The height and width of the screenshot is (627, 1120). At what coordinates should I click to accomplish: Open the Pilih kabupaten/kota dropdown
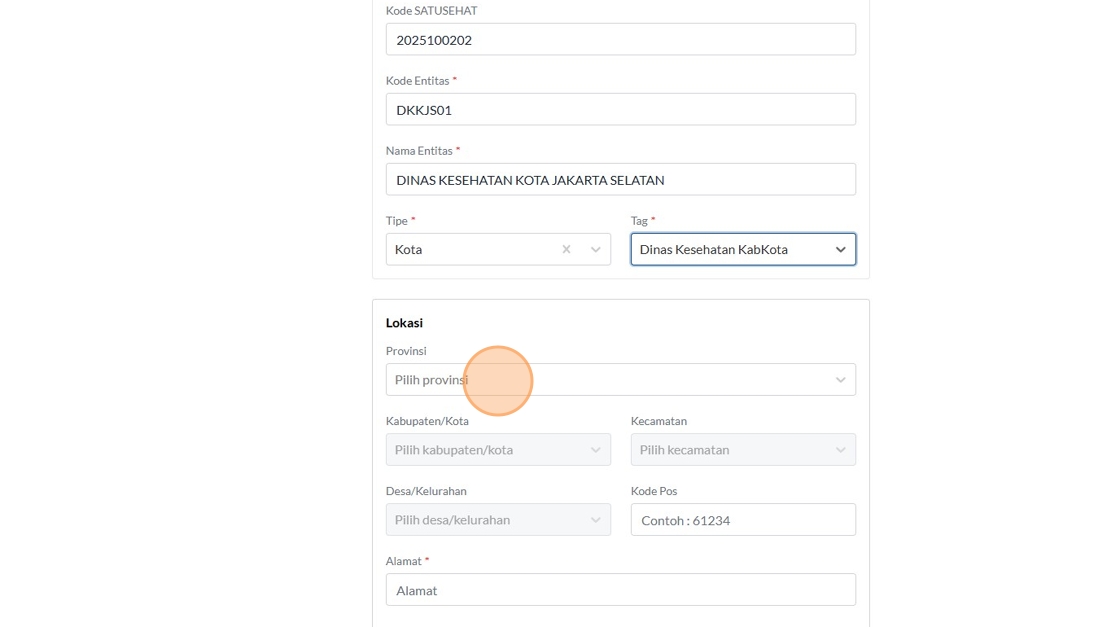[485, 450]
